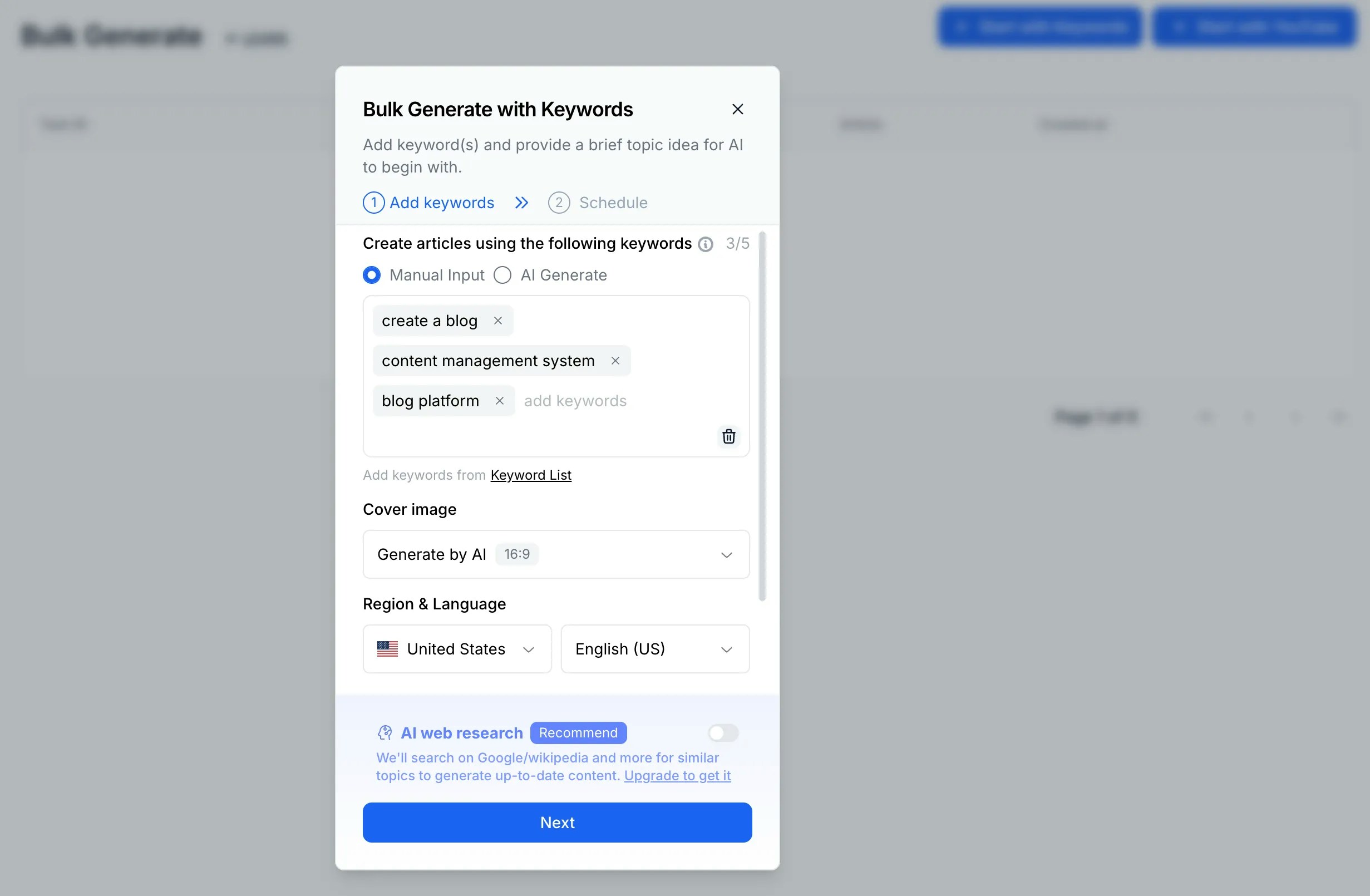This screenshot has height=896, width=1370.
Task: Click the AI web research brain icon
Action: click(385, 732)
